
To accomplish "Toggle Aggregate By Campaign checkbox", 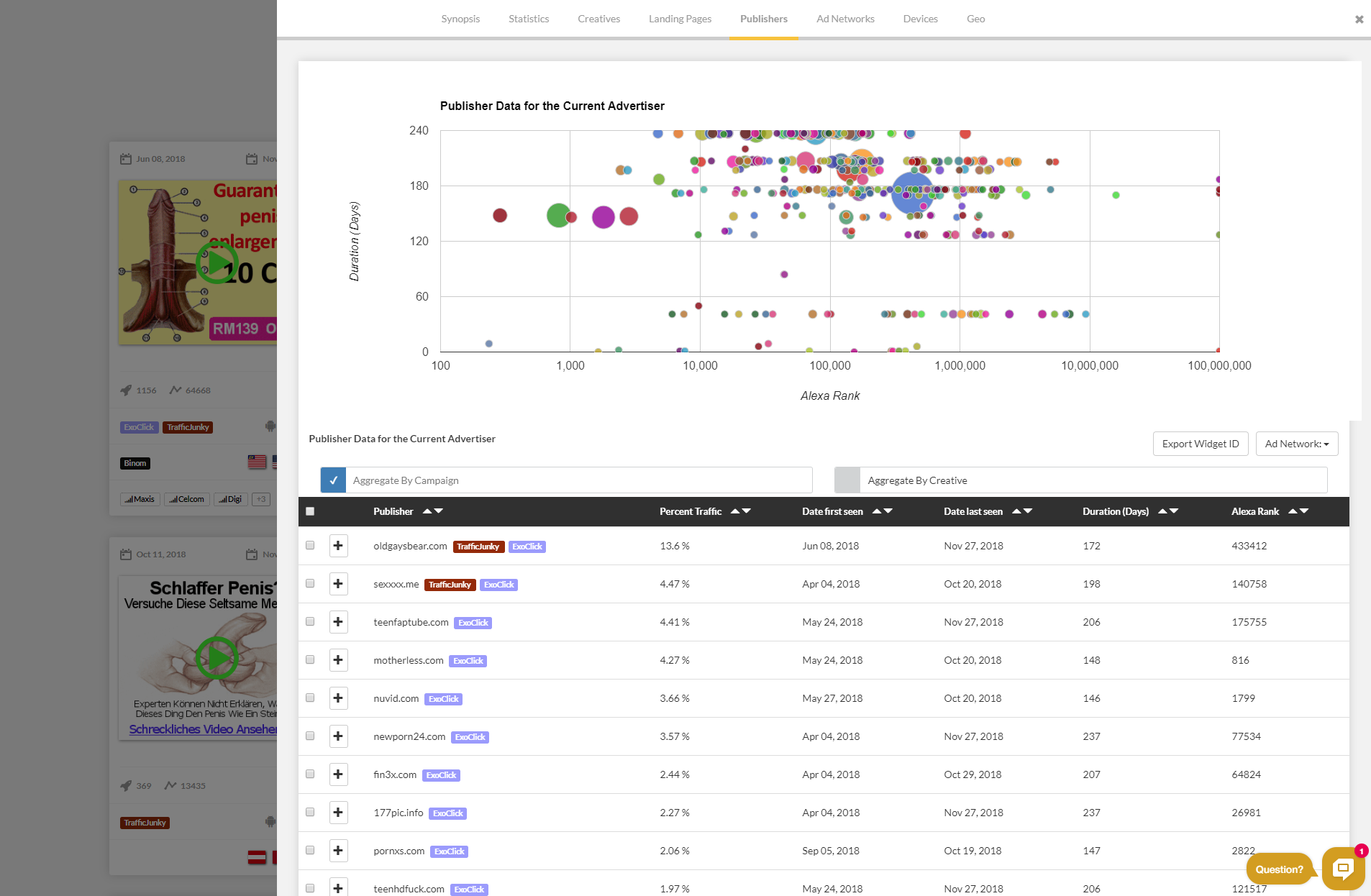I will click(x=333, y=480).
